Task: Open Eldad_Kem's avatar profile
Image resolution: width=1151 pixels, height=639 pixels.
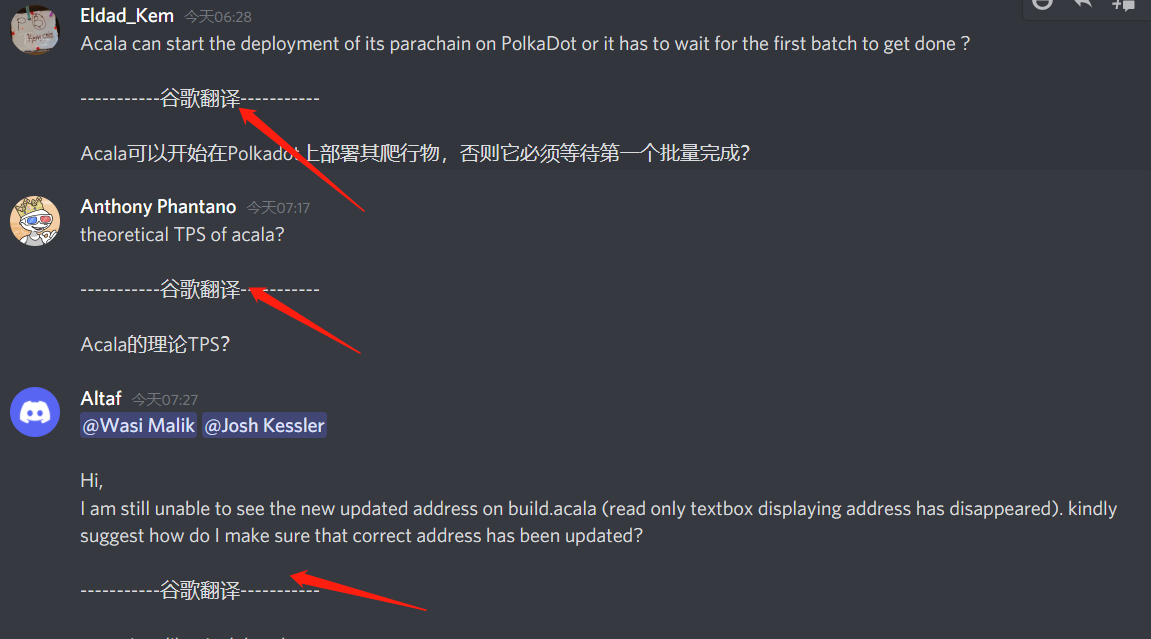Action: tap(35, 30)
